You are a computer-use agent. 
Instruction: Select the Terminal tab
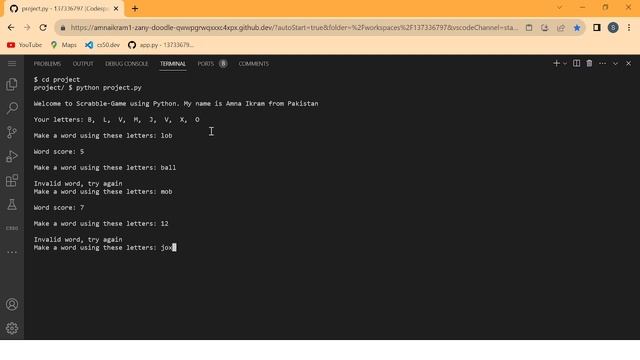(x=173, y=64)
